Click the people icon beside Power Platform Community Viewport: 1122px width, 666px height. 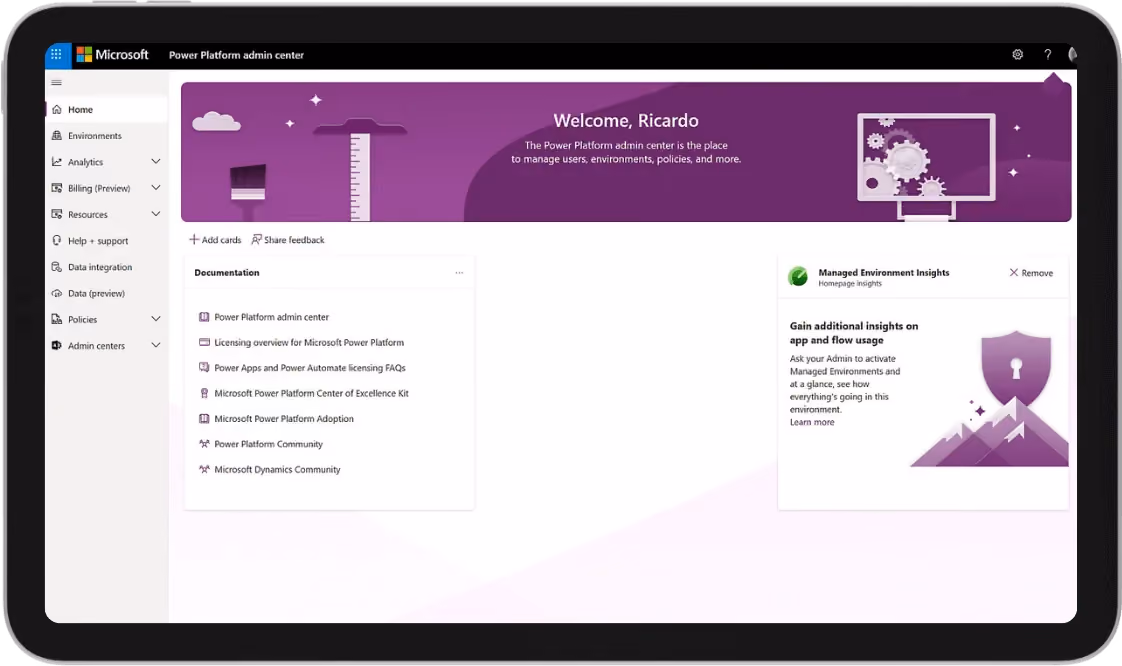pos(204,444)
